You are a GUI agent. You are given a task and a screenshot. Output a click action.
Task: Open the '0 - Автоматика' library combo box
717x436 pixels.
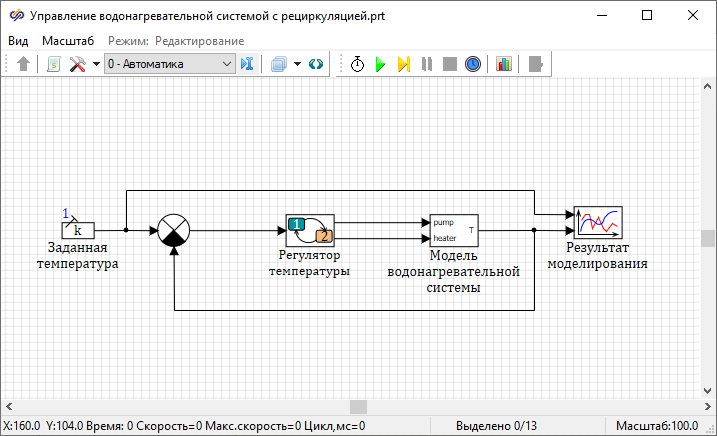[169, 64]
